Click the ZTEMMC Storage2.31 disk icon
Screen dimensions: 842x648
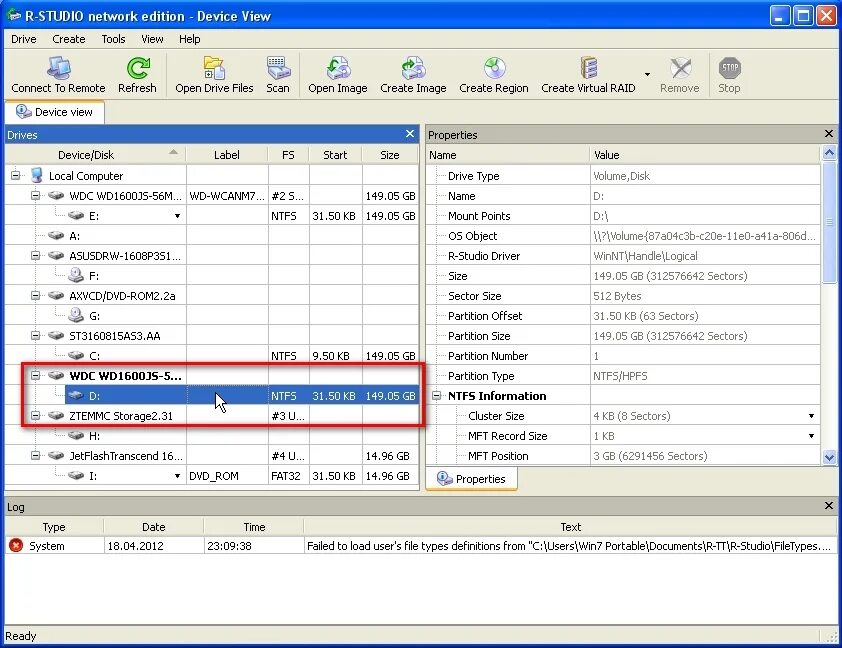click(56, 416)
